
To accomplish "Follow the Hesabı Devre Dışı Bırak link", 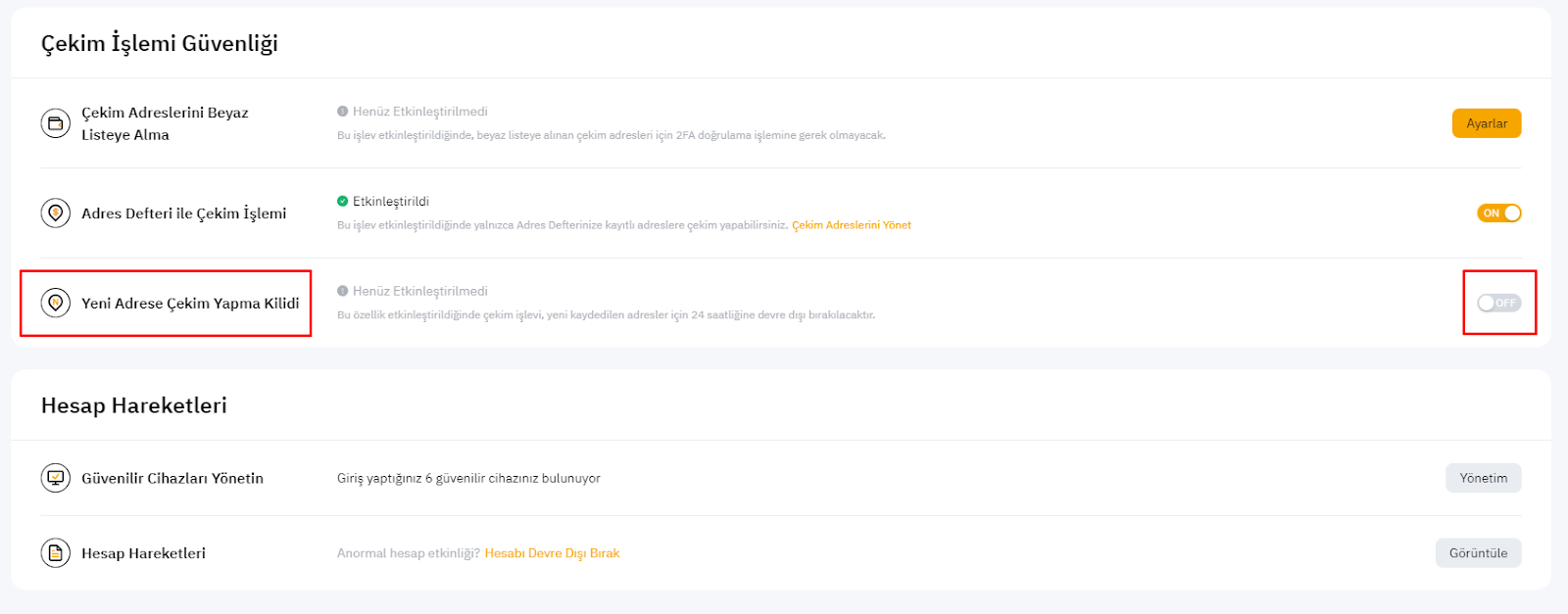I will [x=552, y=553].
